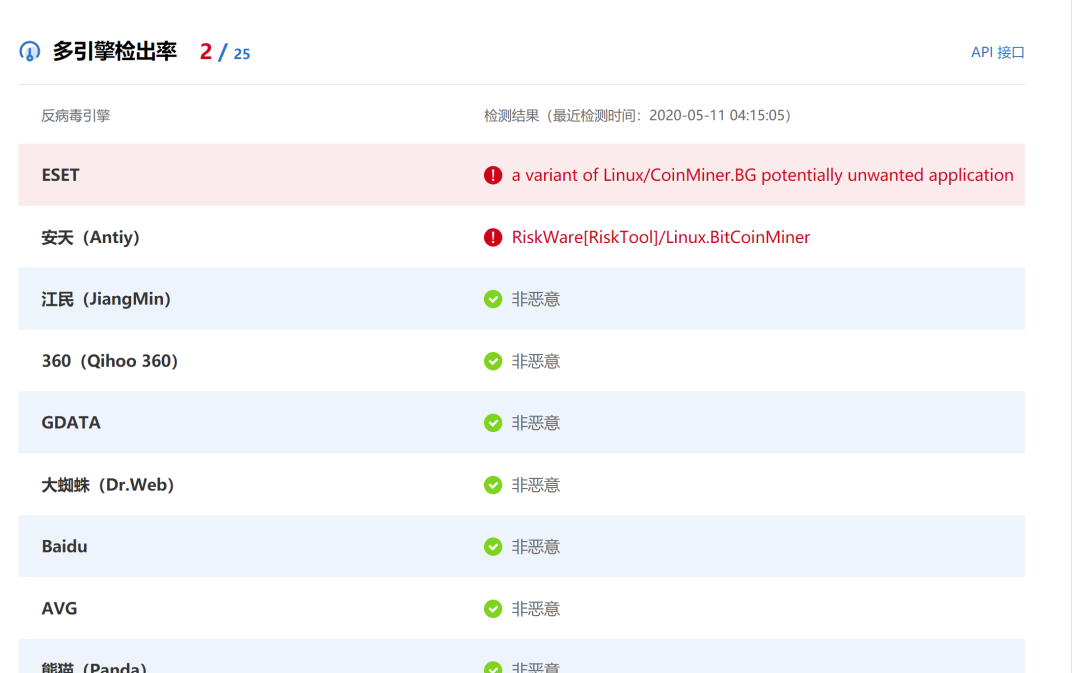The image size is (1080, 673).
Task: Click the ESET engine name
Action: click(61, 175)
